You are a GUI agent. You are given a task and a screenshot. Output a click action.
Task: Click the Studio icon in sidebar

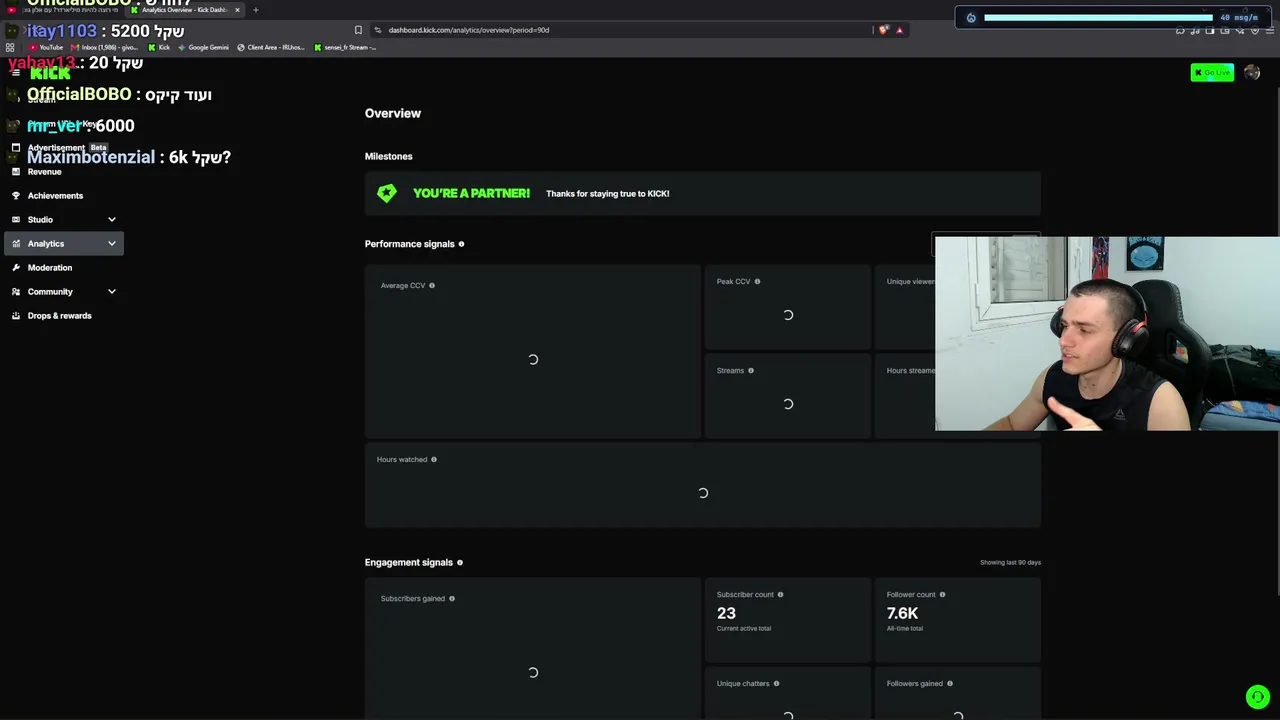[15, 220]
